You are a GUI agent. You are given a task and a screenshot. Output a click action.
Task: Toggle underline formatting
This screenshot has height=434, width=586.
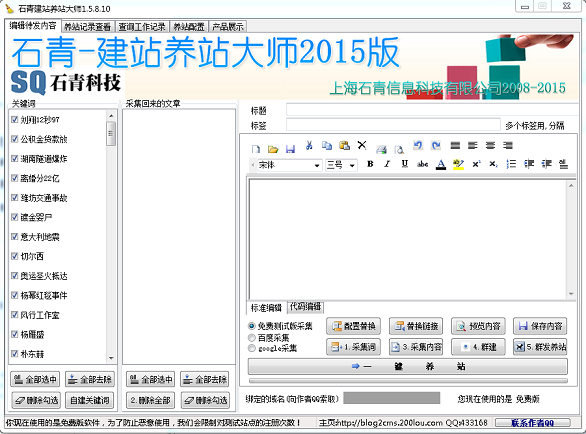[x=404, y=164]
